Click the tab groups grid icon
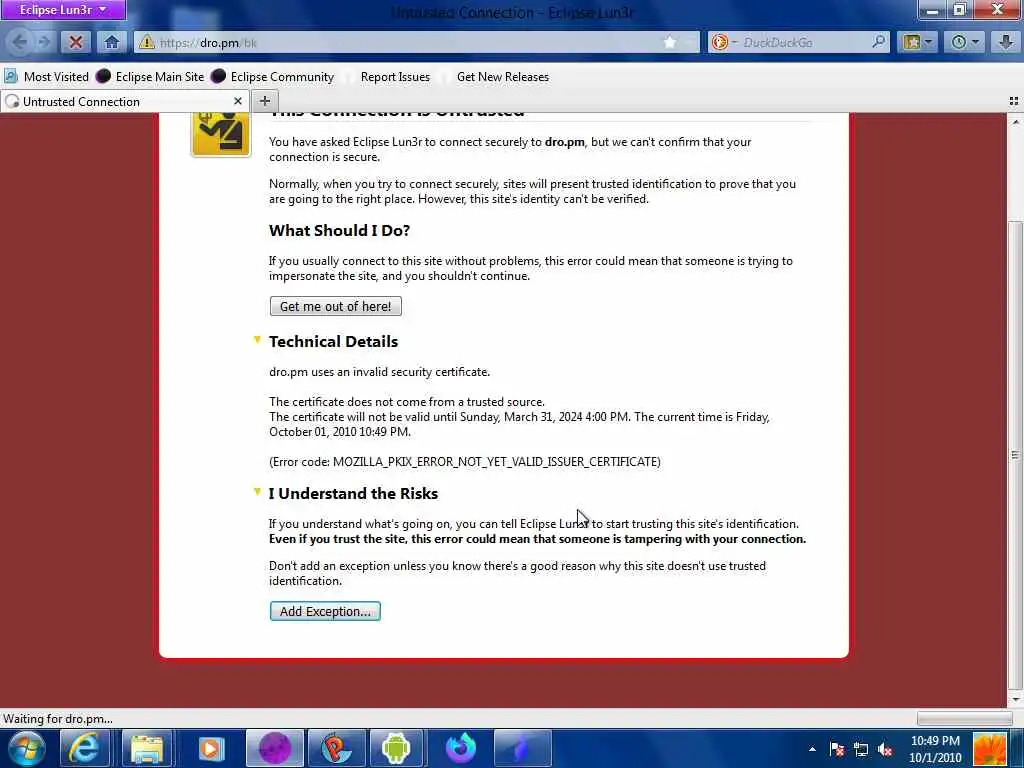The image size is (1024, 768). [1014, 101]
